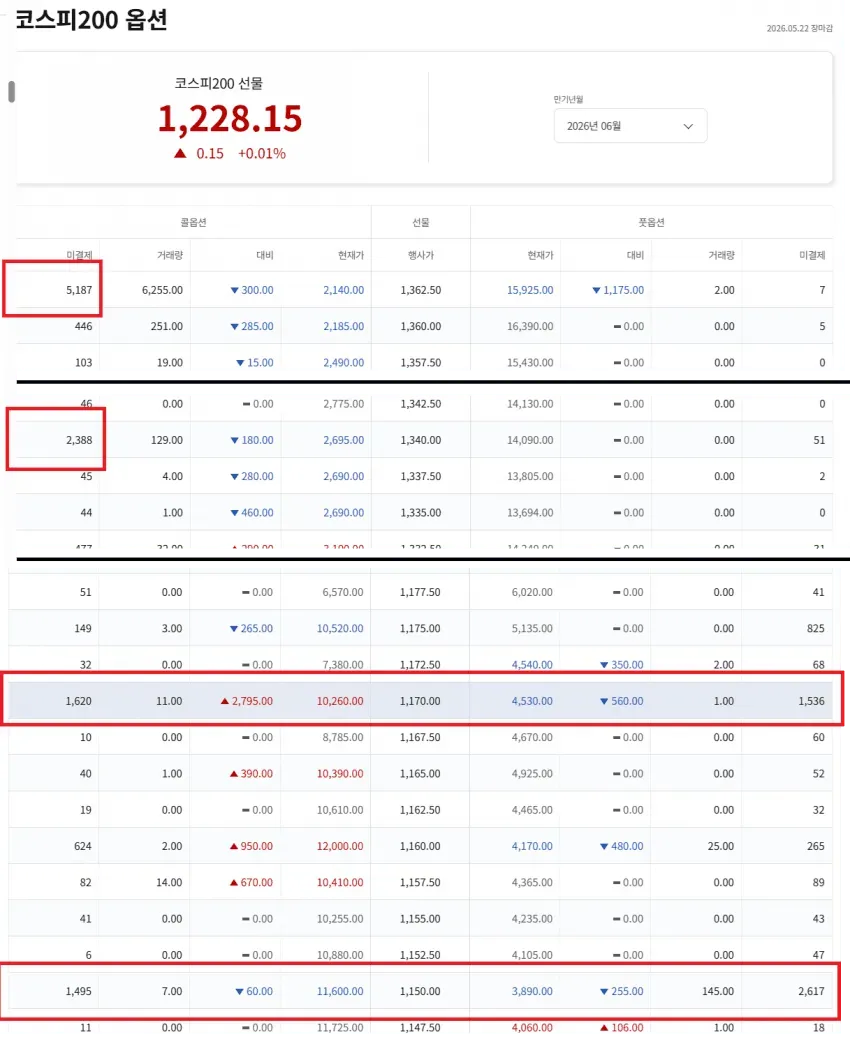Click call price 6,570.00
The height and width of the screenshot is (1046, 850).
[343, 592]
